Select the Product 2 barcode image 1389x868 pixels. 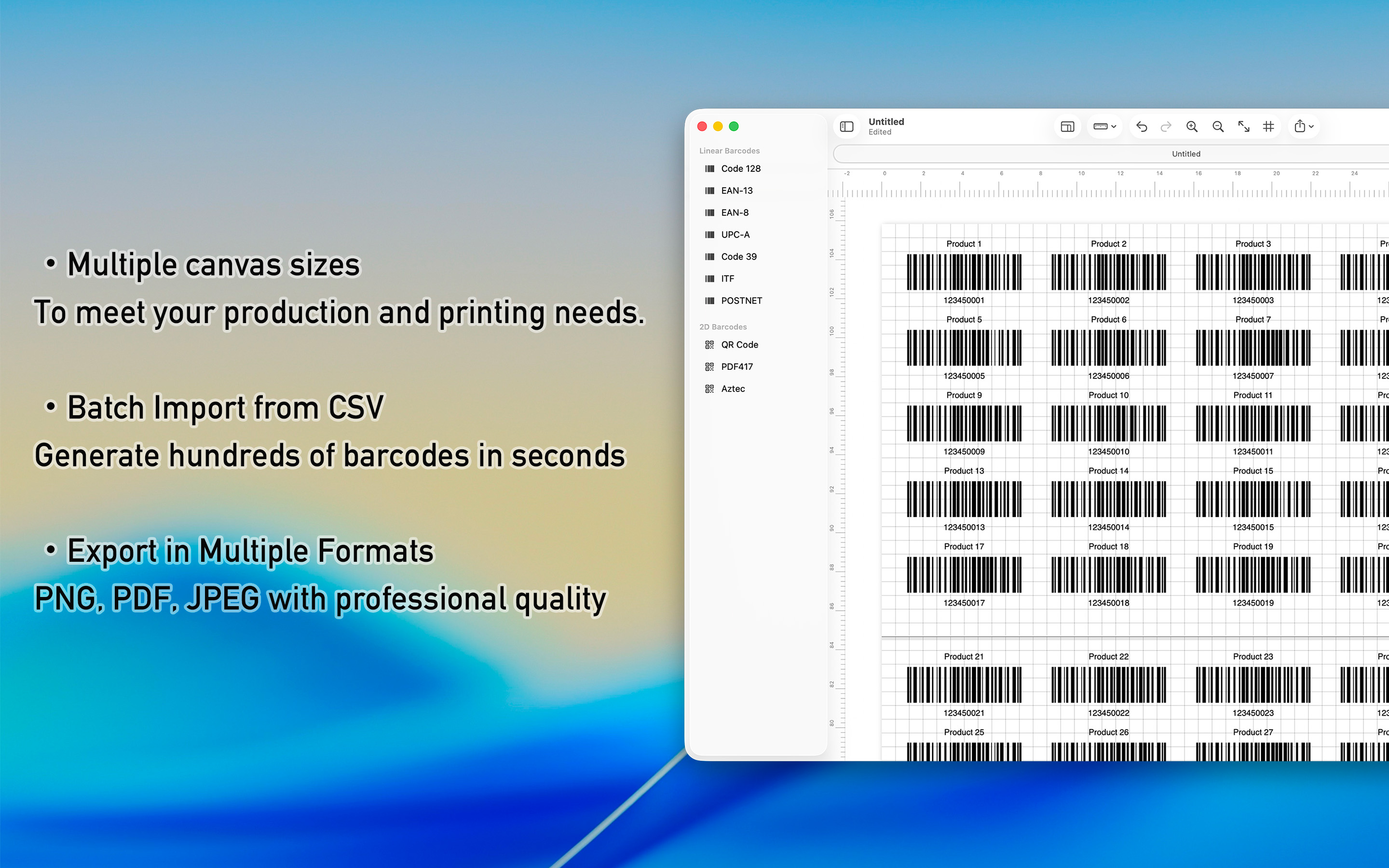point(1109,272)
